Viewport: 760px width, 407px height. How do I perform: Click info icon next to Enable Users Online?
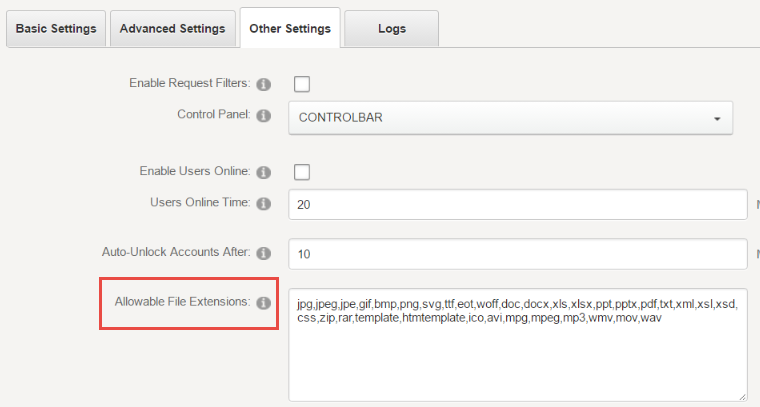263,172
